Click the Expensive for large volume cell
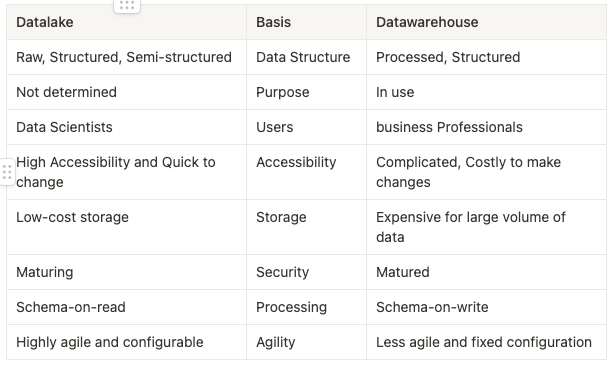614x366 pixels. 486,227
